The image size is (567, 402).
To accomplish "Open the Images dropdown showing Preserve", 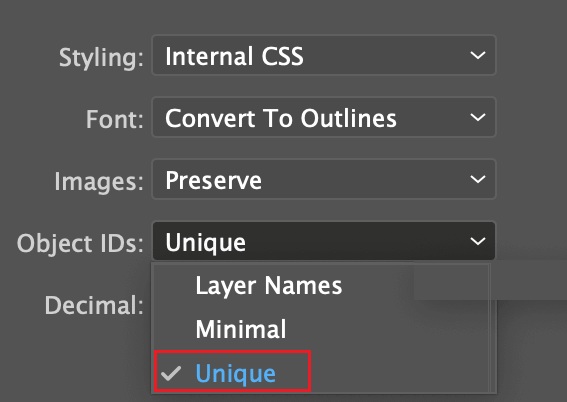I will tap(324, 180).
